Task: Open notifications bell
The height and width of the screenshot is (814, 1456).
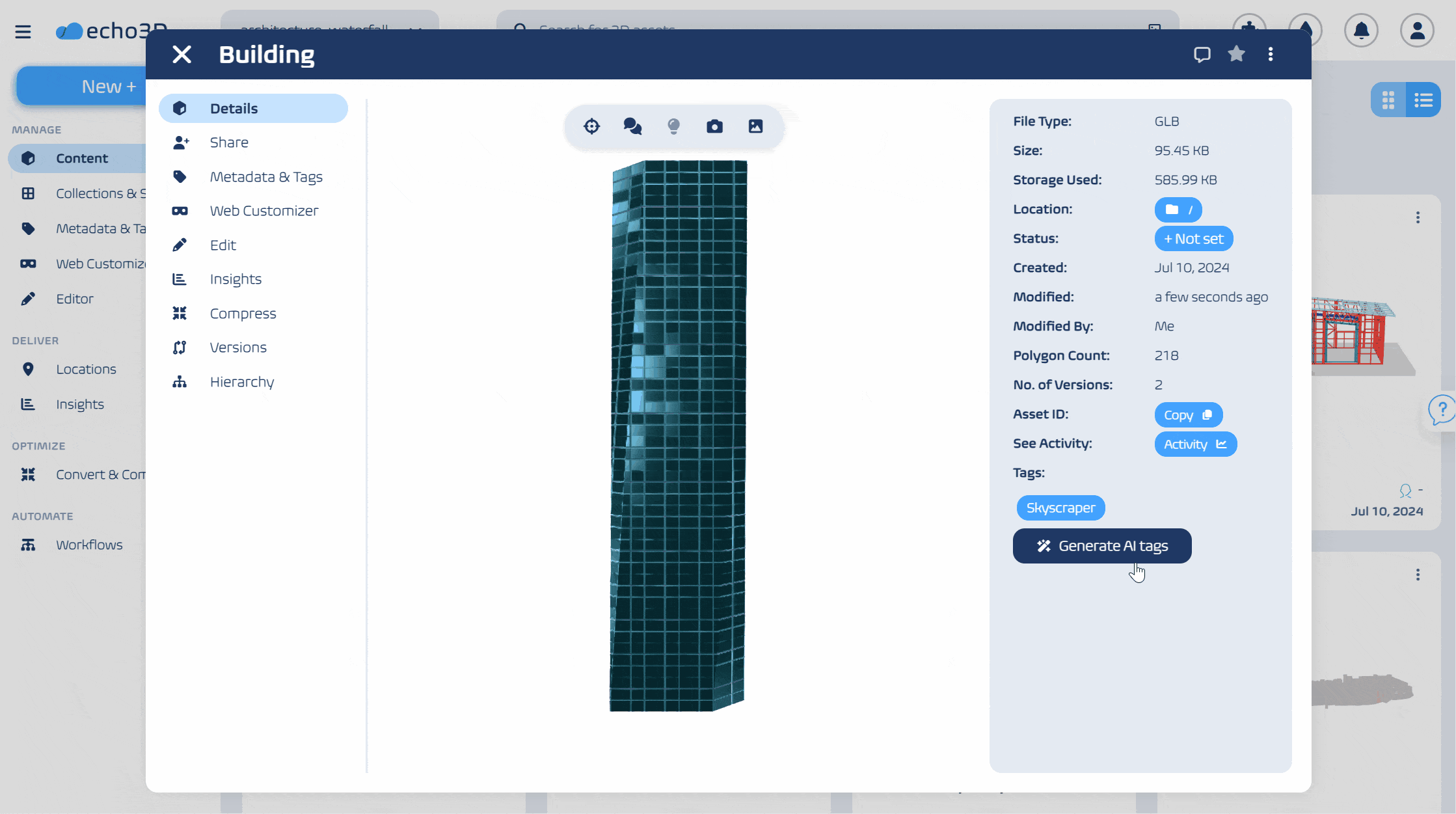Action: point(1361,31)
